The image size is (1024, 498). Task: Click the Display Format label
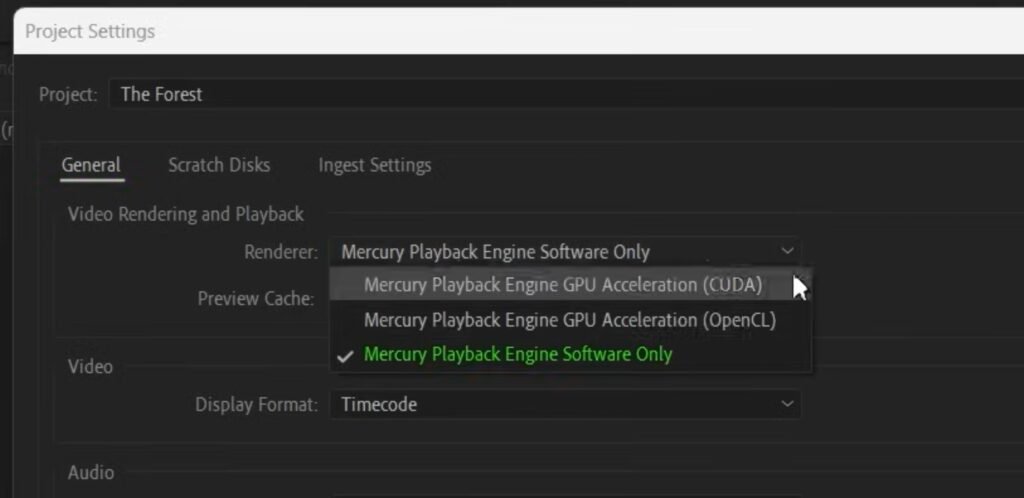[256, 405]
